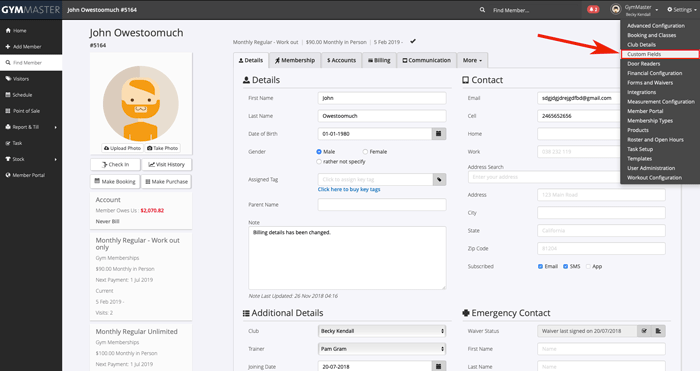Open the Trainer dropdown showing Pam Gram
This screenshot has width=700, height=371.
(x=382, y=349)
